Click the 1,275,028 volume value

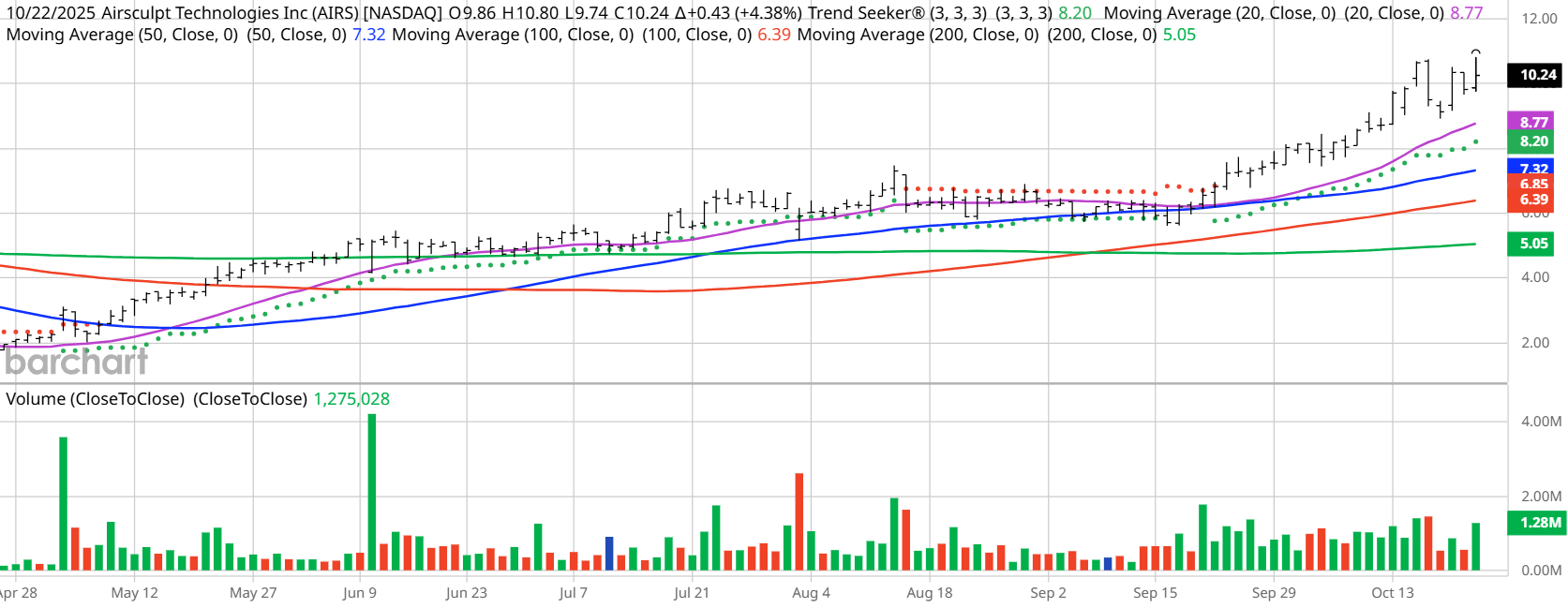(351, 399)
